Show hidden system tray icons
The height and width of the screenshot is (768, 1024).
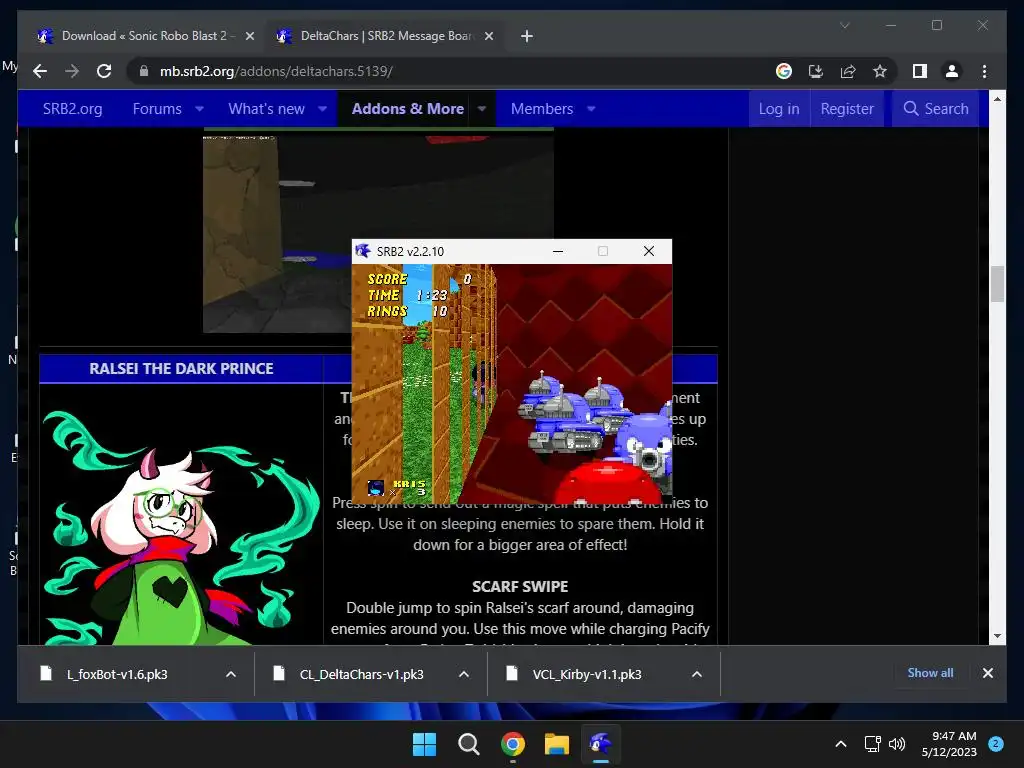840,744
